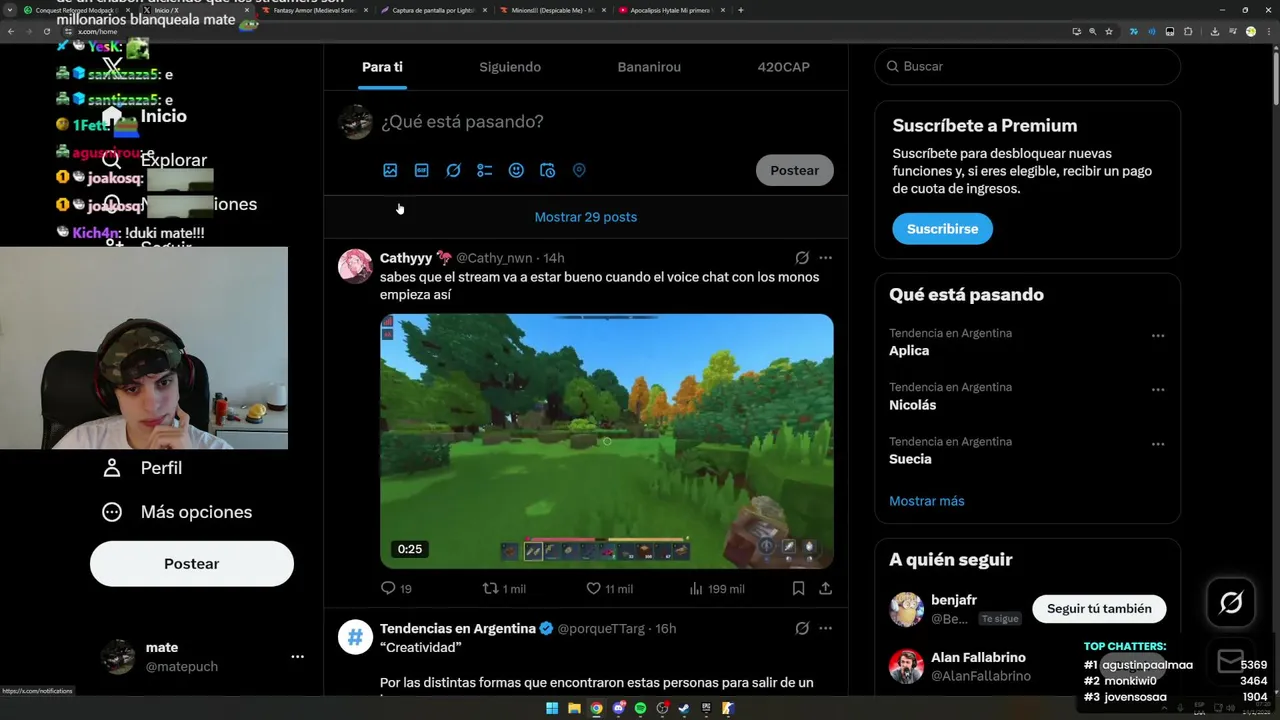Switch to the Bananirou tab
The image size is (1280, 720).
click(x=649, y=67)
